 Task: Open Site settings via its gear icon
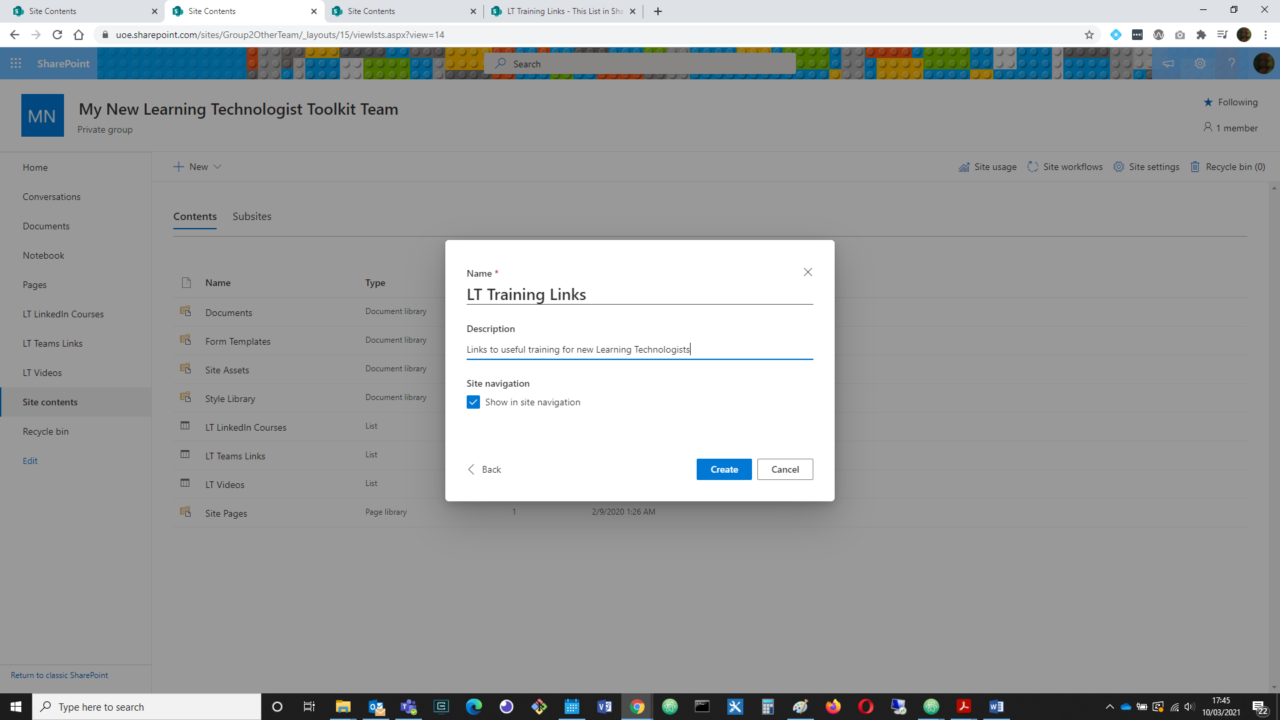(1118, 166)
